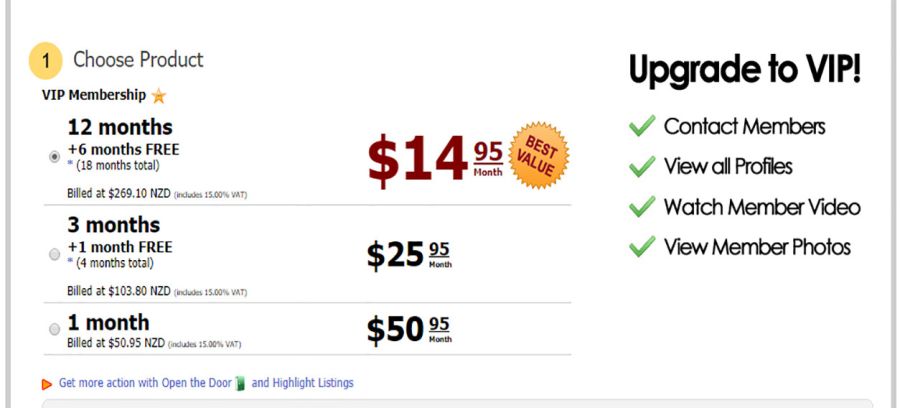This screenshot has height=408, width=900.
Task: Click the checkmark beside View Member Photos
Action: [641, 247]
